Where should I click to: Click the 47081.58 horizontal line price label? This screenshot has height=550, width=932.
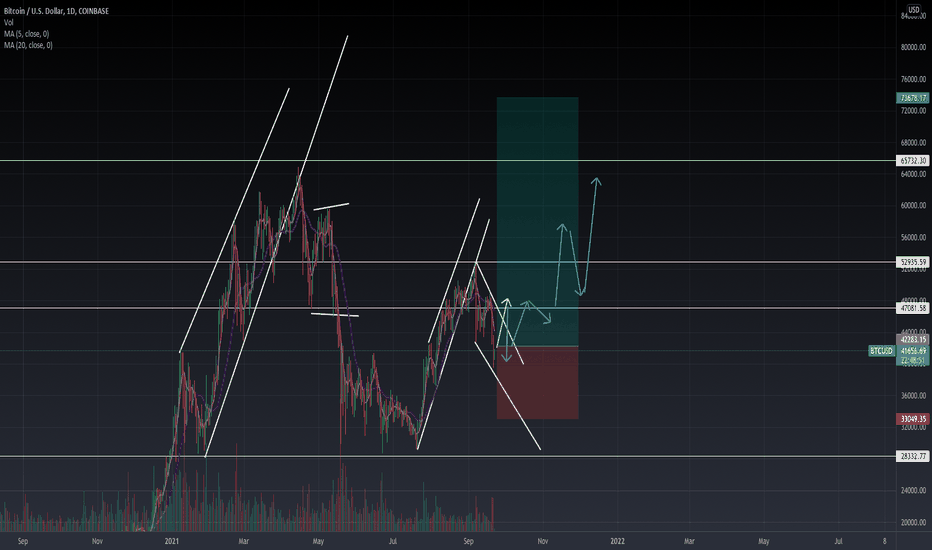[912, 308]
